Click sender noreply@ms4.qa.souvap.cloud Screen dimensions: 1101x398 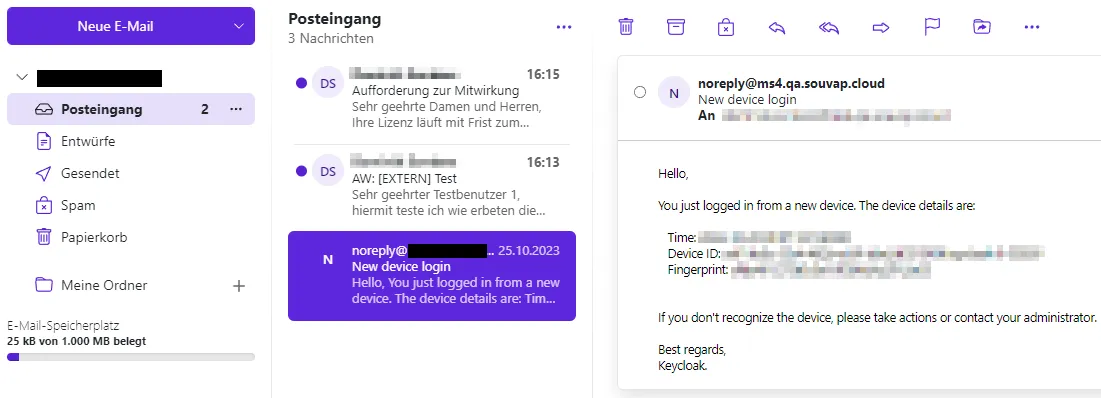tap(791, 84)
